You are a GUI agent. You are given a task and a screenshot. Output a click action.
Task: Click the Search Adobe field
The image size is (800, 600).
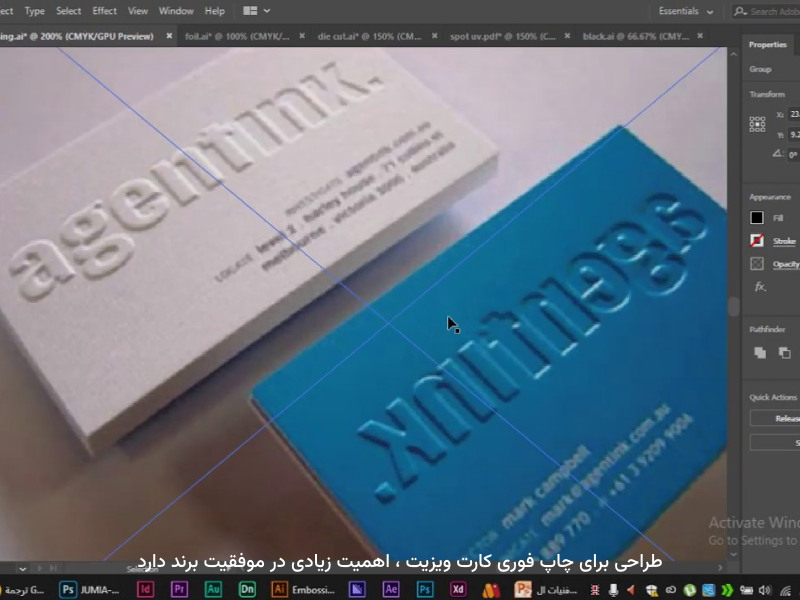(766, 11)
